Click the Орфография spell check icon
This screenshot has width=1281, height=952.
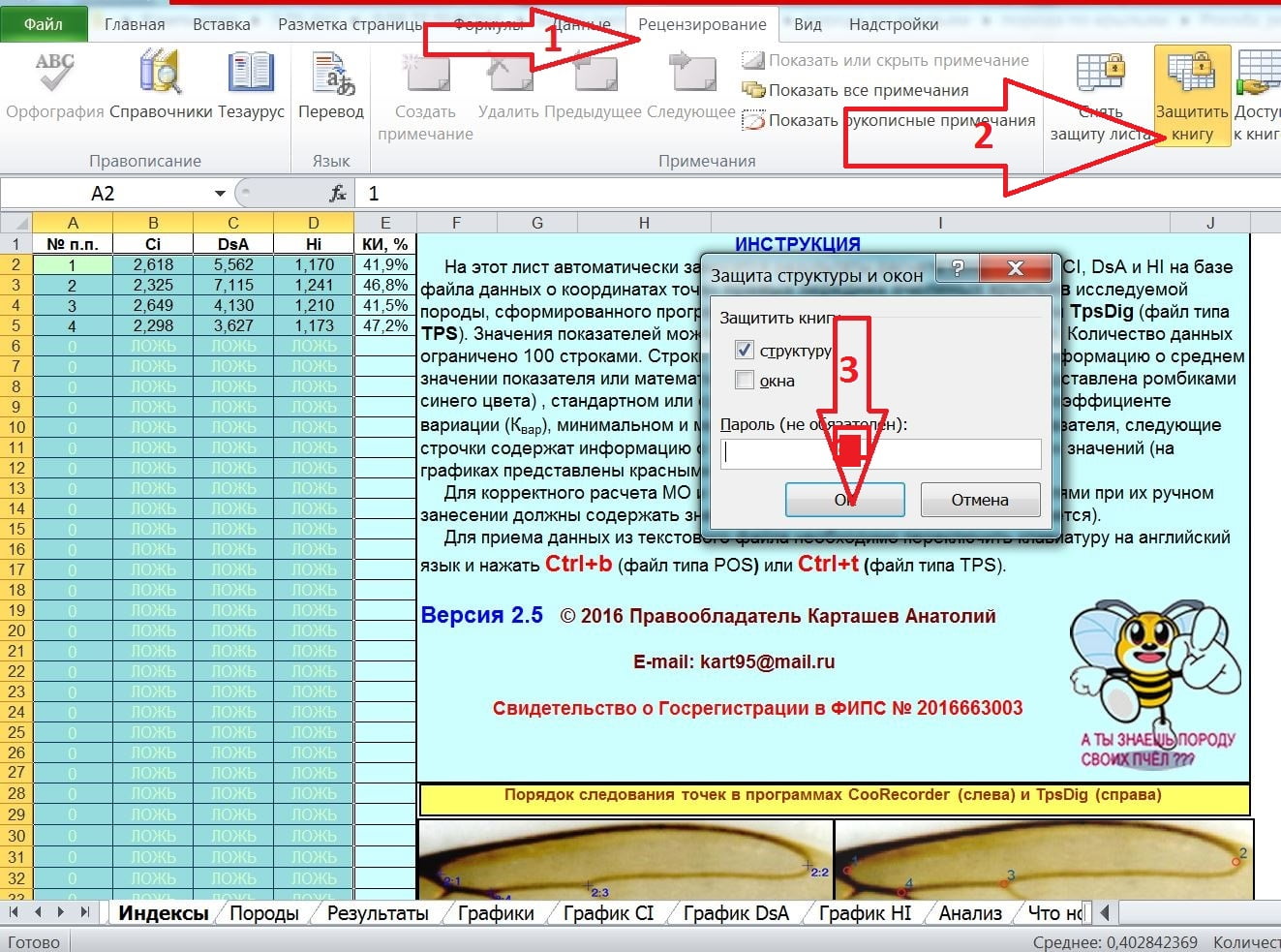click(x=54, y=76)
